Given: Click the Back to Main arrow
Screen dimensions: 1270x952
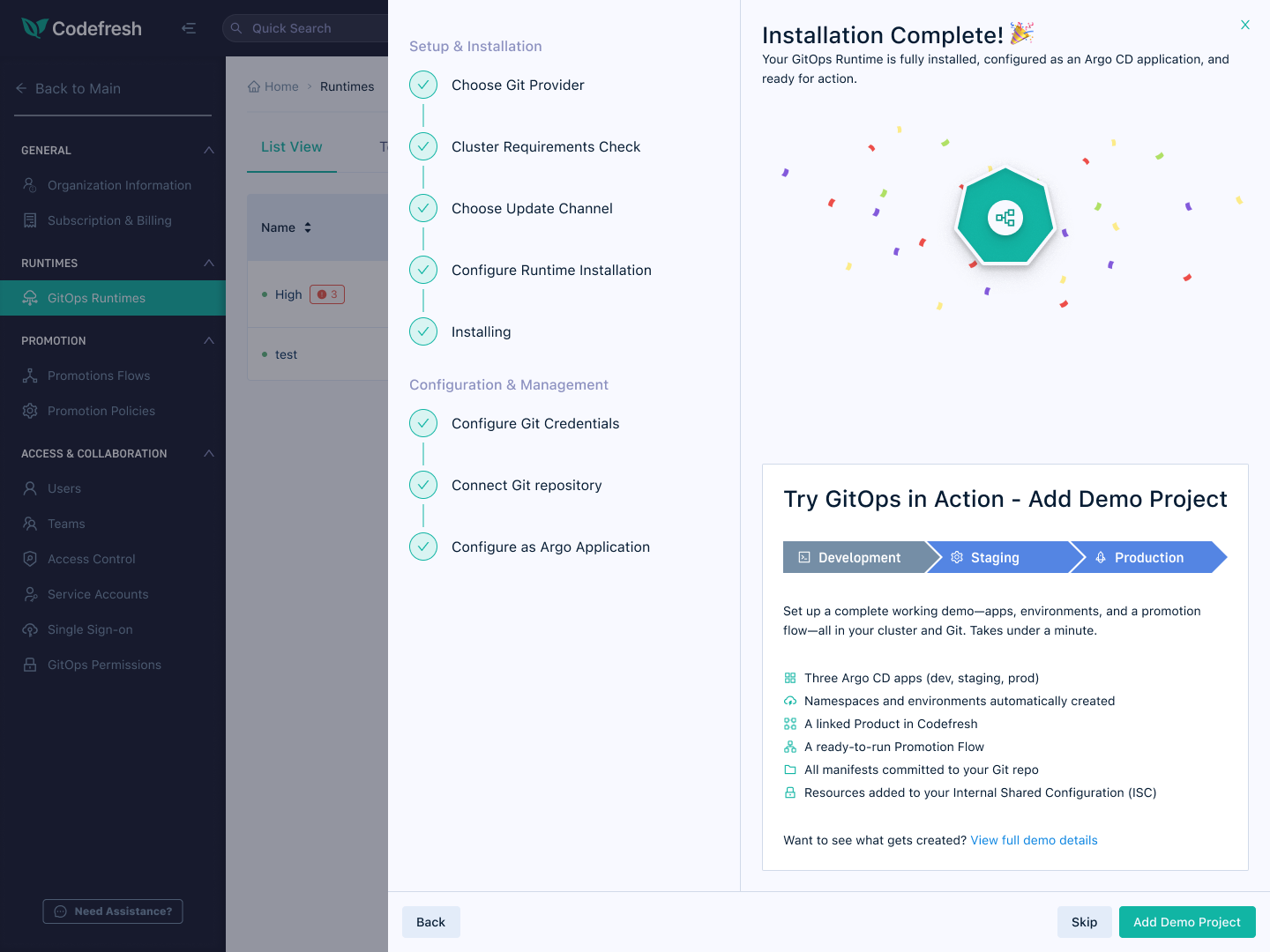Looking at the screenshot, I should (21, 88).
